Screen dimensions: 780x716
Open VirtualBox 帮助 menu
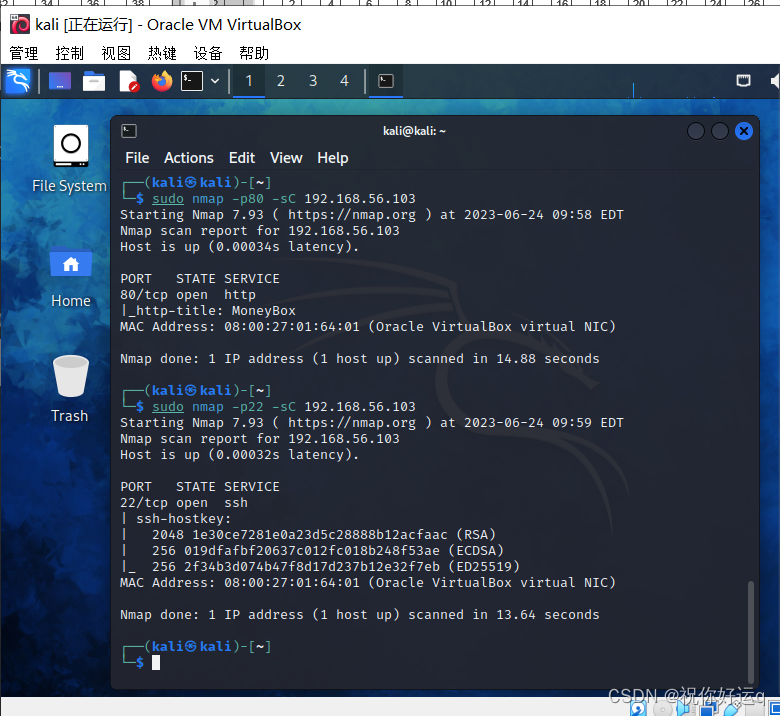(x=254, y=53)
